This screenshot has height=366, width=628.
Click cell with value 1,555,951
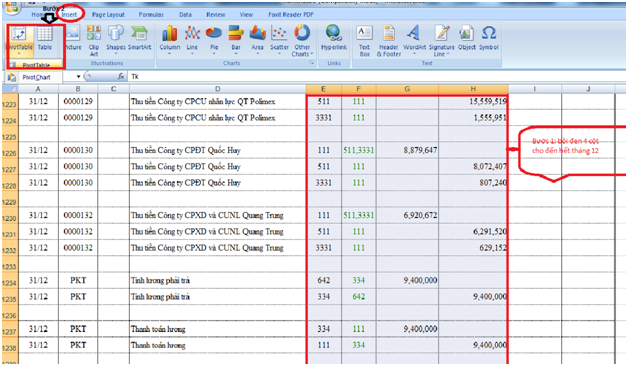point(473,118)
